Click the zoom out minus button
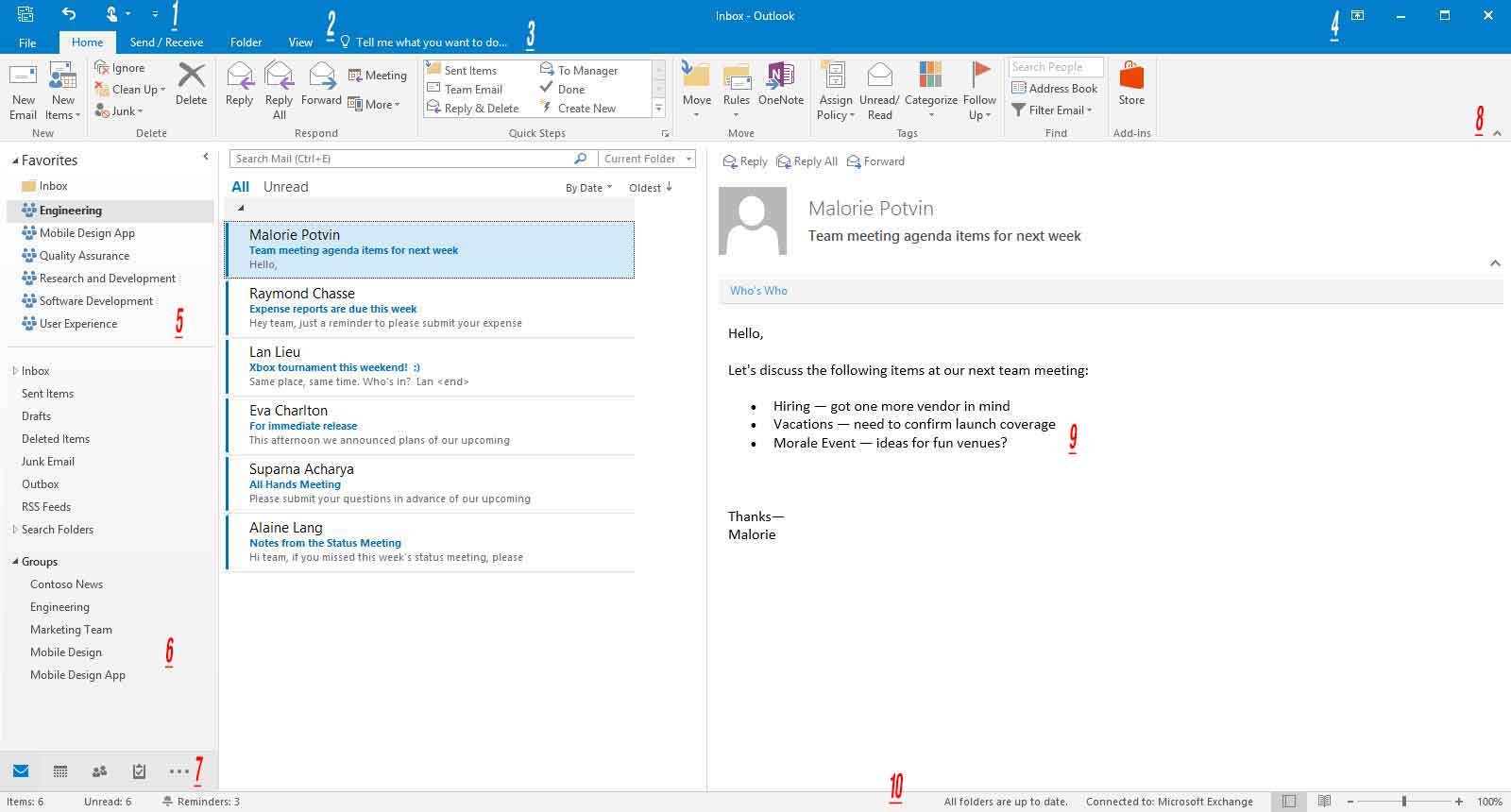1511x812 pixels. coord(1350,801)
